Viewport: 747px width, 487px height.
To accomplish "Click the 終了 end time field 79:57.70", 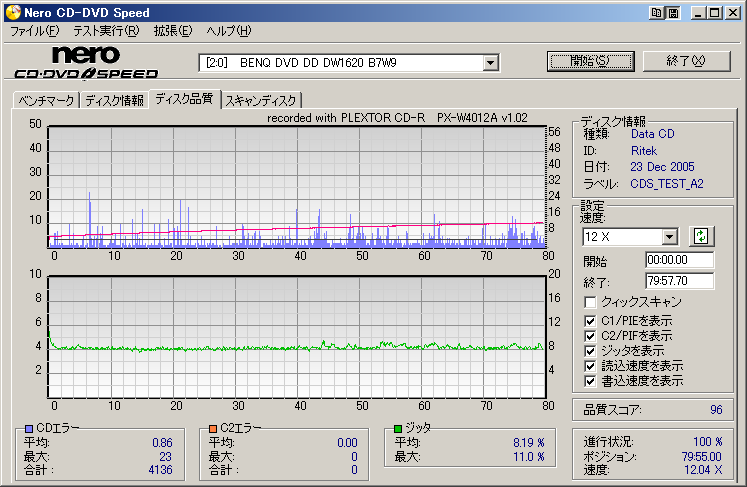I will click(680, 281).
